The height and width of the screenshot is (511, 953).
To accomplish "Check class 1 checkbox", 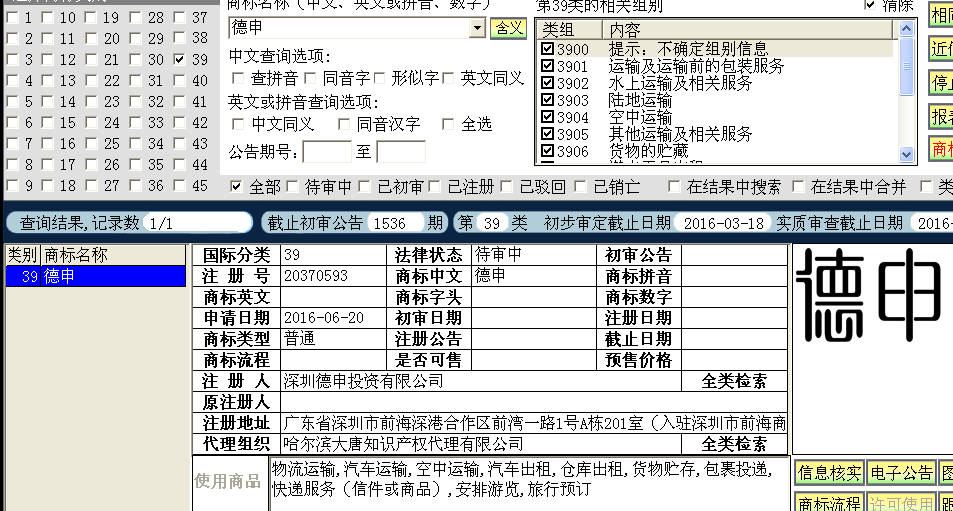I will pyautogui.click(x=12, y=18).
